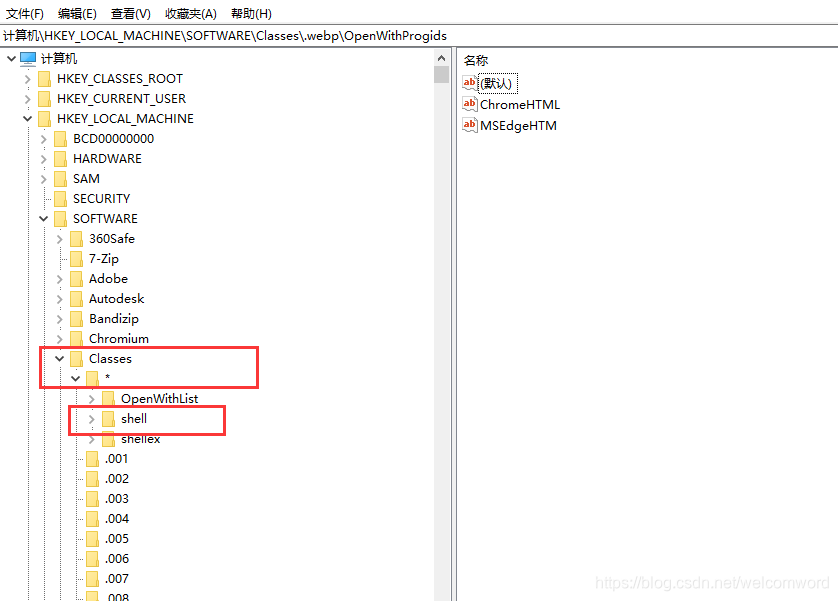Click HKEY_CLASSES_ROOT folder icon
838x601 pixels.
44,79
